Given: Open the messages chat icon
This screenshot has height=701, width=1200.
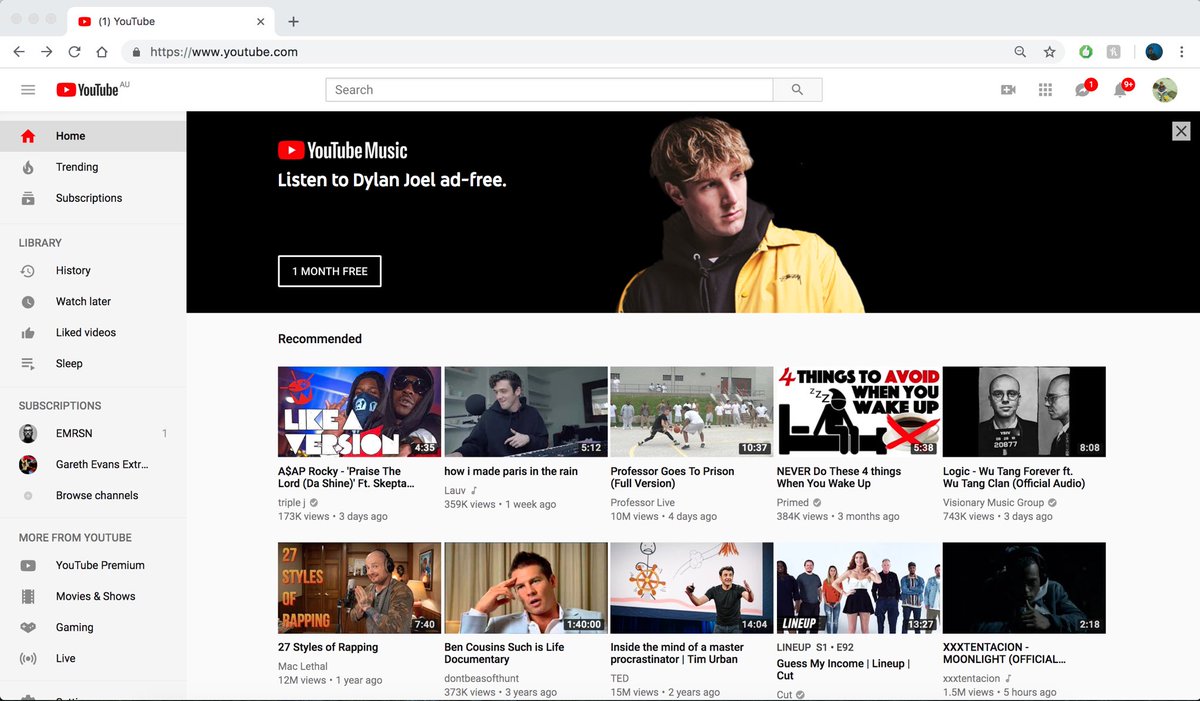Looking at the screenshot, I should pos(1083,90).
